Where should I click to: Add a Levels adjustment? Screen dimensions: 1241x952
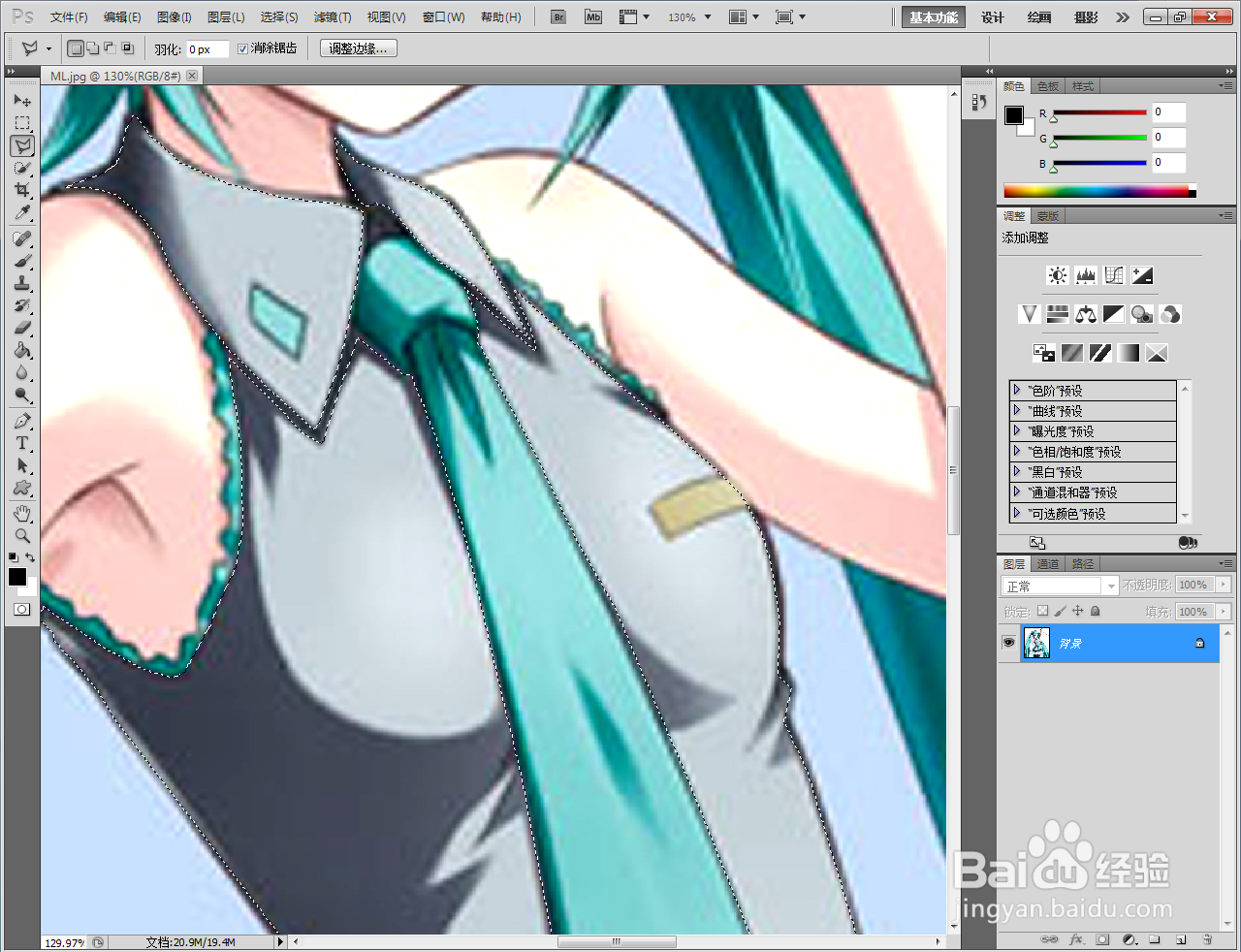pos(1086,276)
